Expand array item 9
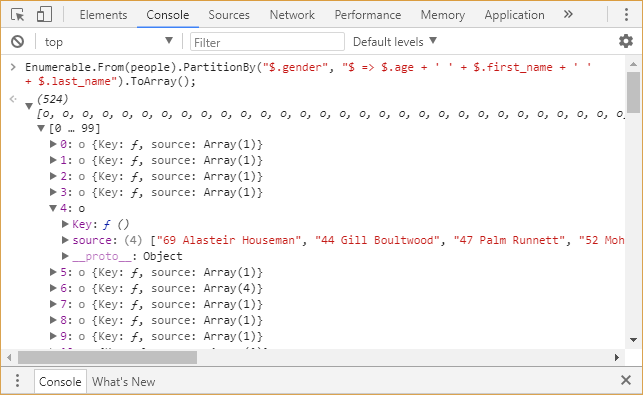643x395 pixels. [53, 336]
